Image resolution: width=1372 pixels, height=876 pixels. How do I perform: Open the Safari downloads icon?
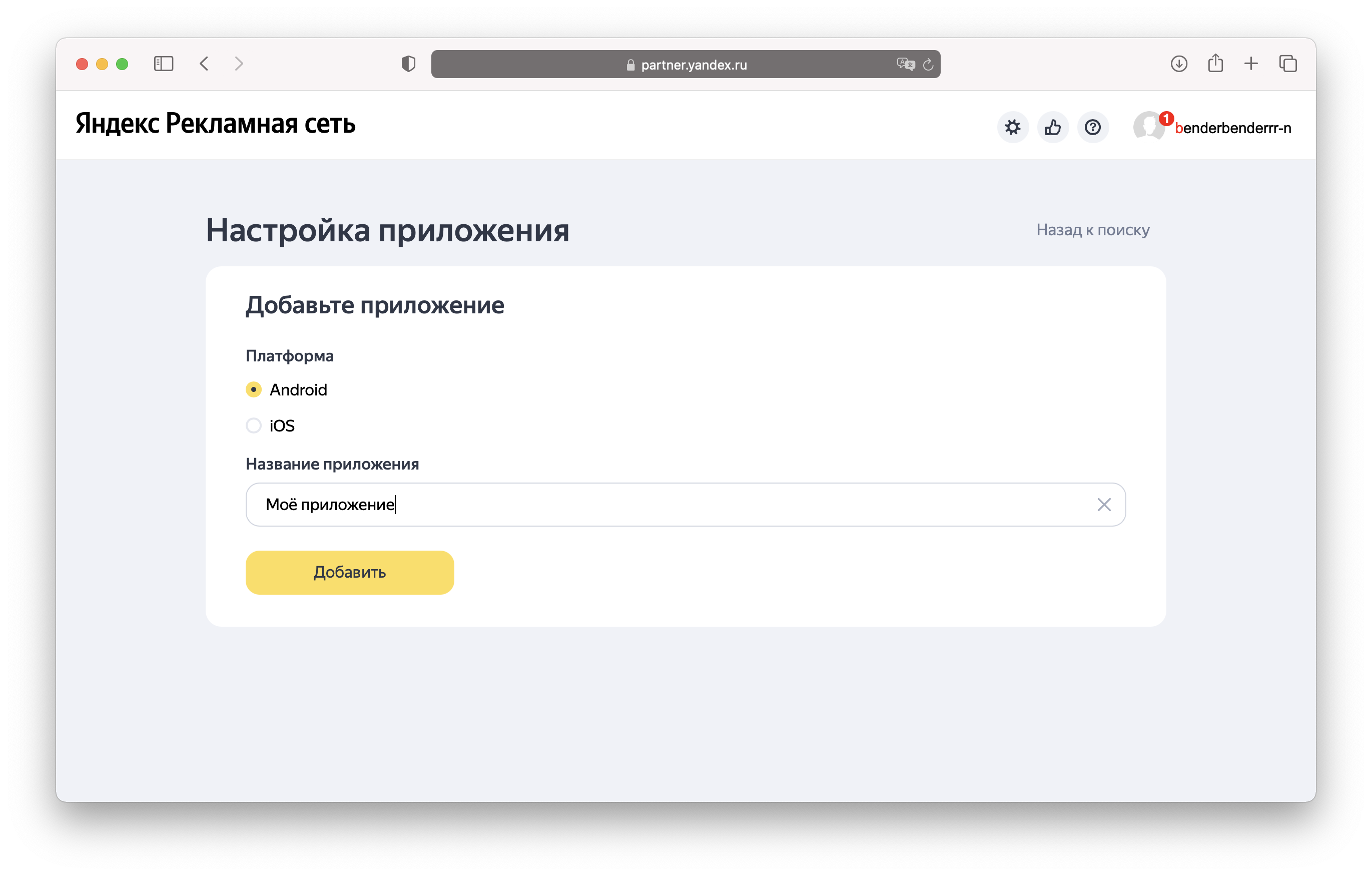pos(1179,63)
